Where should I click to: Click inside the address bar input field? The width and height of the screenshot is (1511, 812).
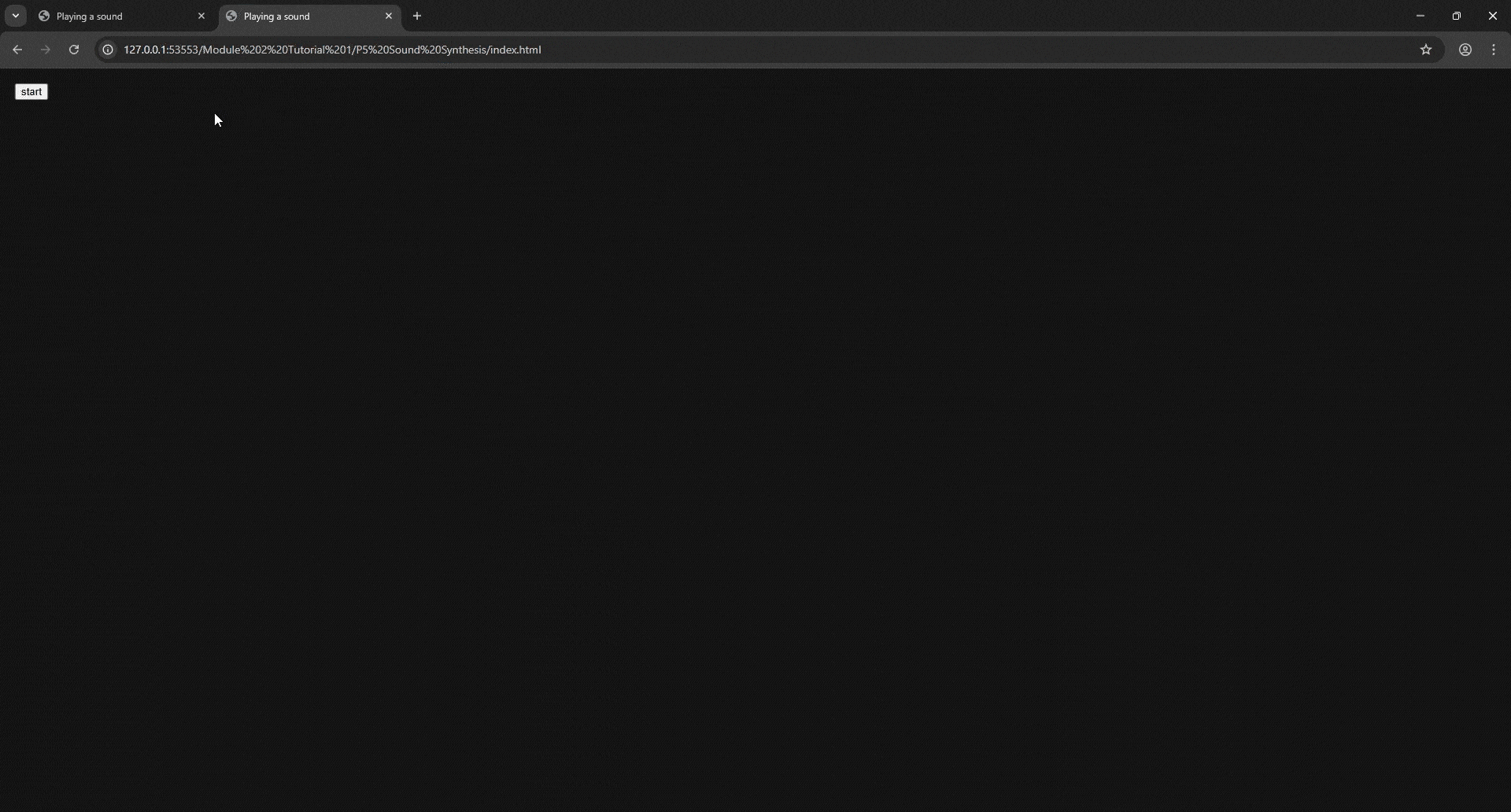(708, 49)
